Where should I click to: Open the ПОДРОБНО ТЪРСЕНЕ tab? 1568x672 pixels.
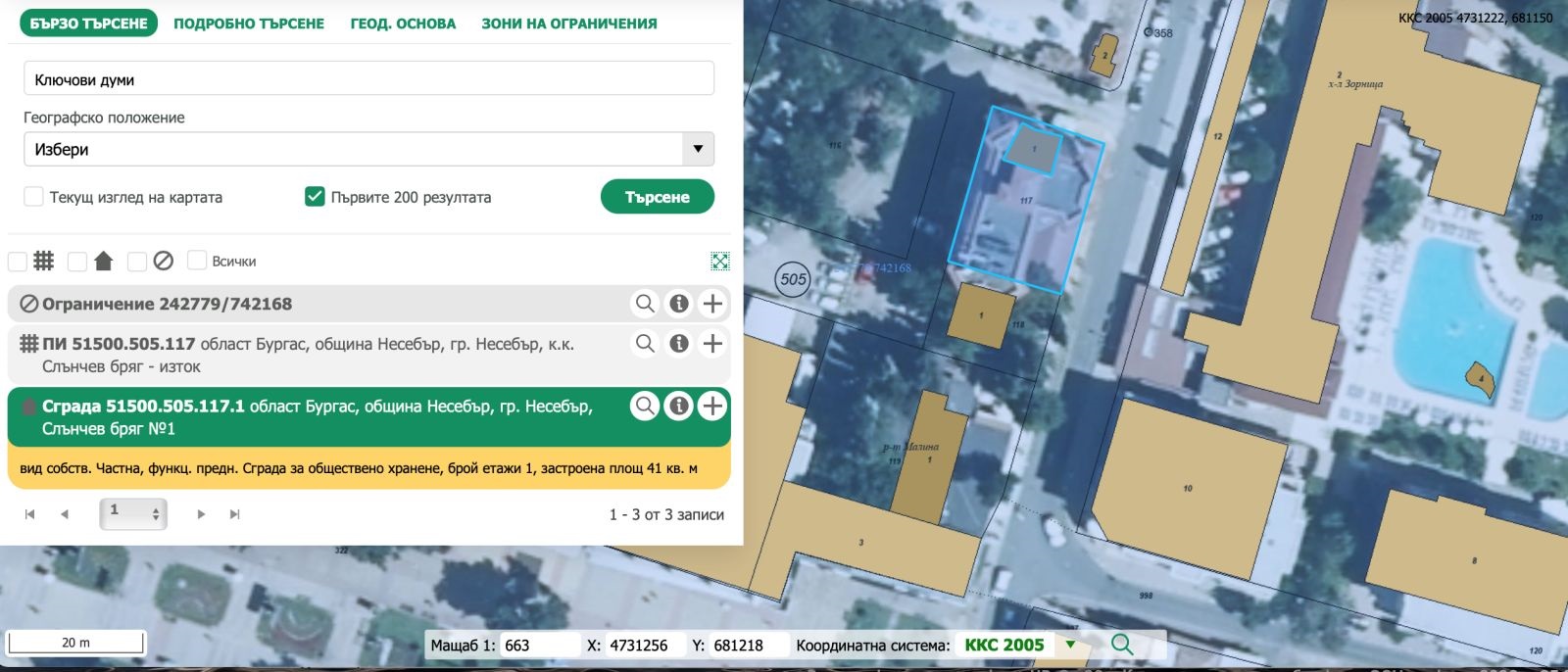coord(249,24)
